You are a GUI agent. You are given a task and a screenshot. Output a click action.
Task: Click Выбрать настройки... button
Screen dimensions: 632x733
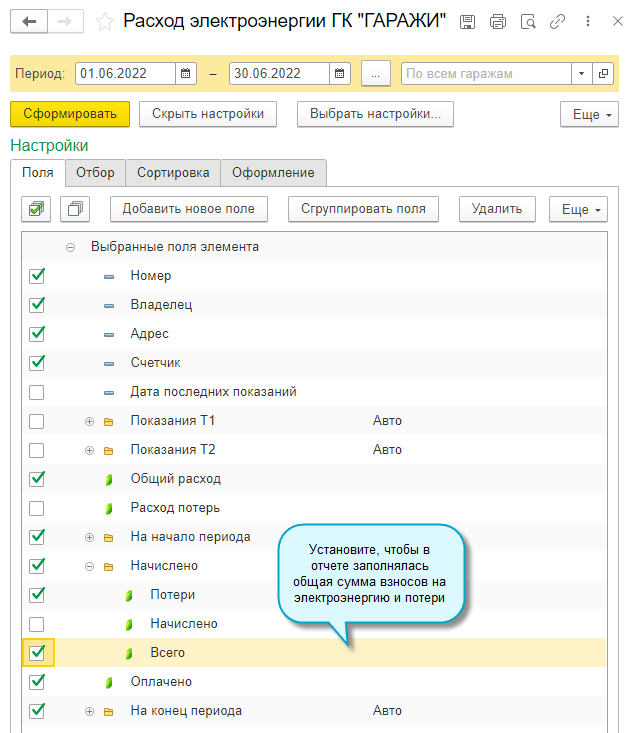[375, 114]
